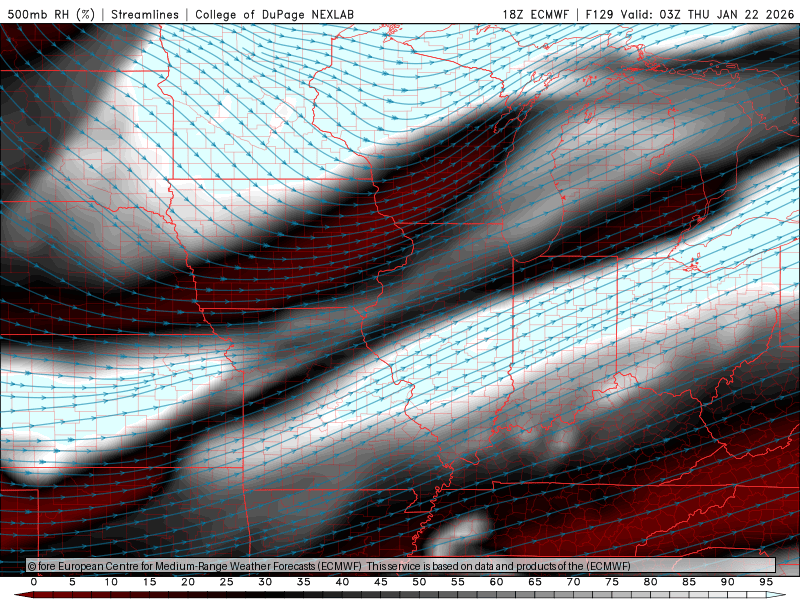Click colorbar label "75"
The height and width of the screenshot is (600, 800).
[x=612, y=582]
